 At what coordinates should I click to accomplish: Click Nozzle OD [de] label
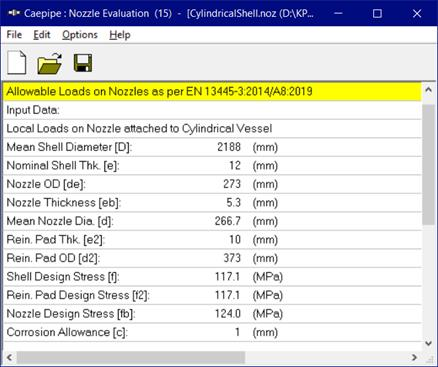[46, 184]
